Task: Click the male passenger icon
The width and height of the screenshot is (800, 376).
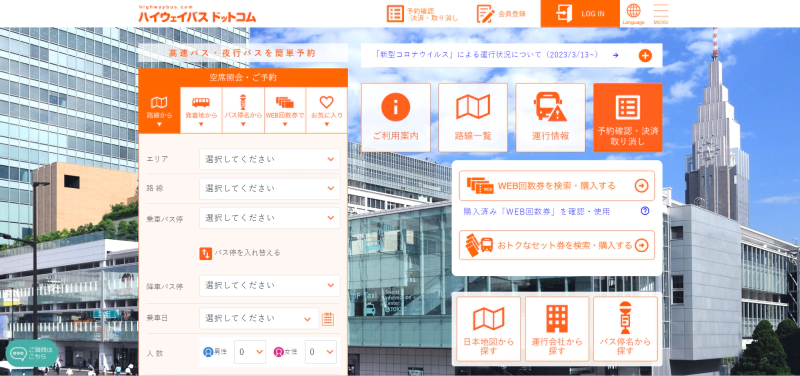Action: click(x=208, y=352)
